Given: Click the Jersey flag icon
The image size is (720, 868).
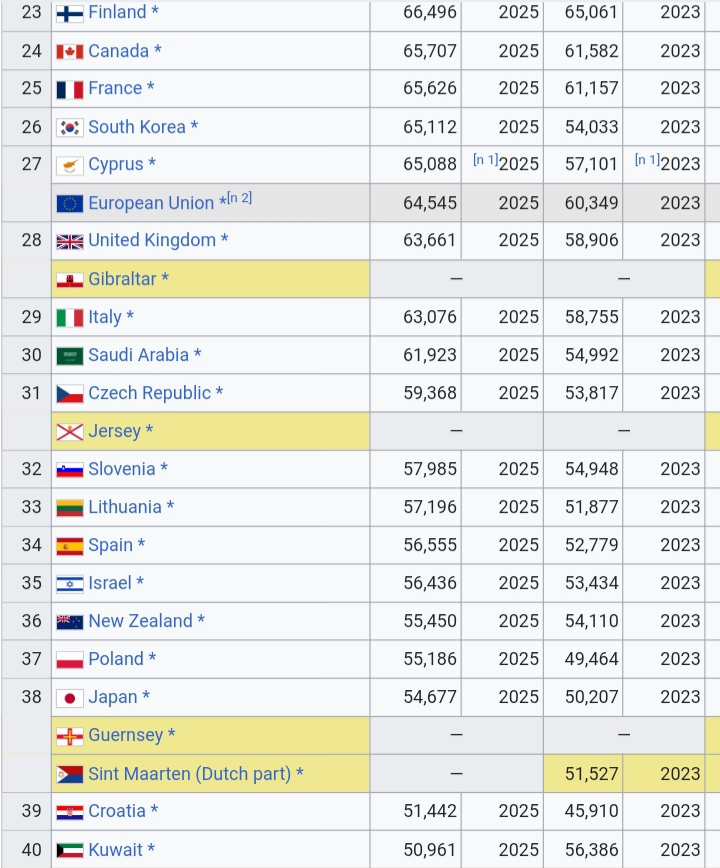Looking at the screenshot, I should 70,432.
